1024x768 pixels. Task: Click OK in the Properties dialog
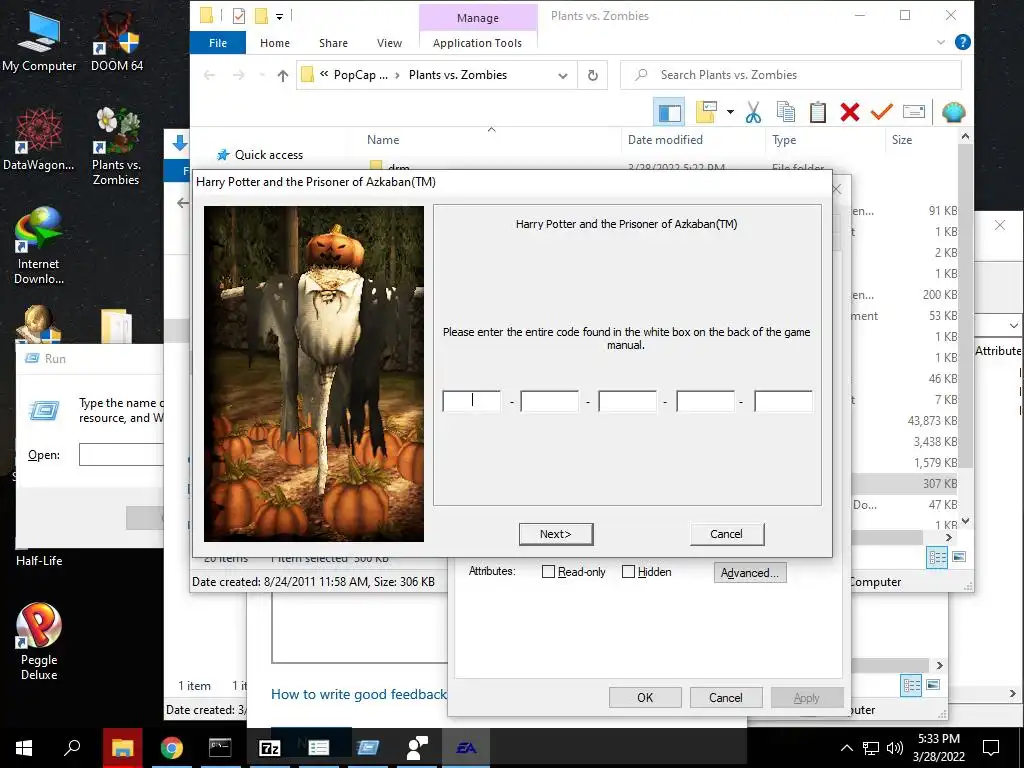tap(645, 697)
